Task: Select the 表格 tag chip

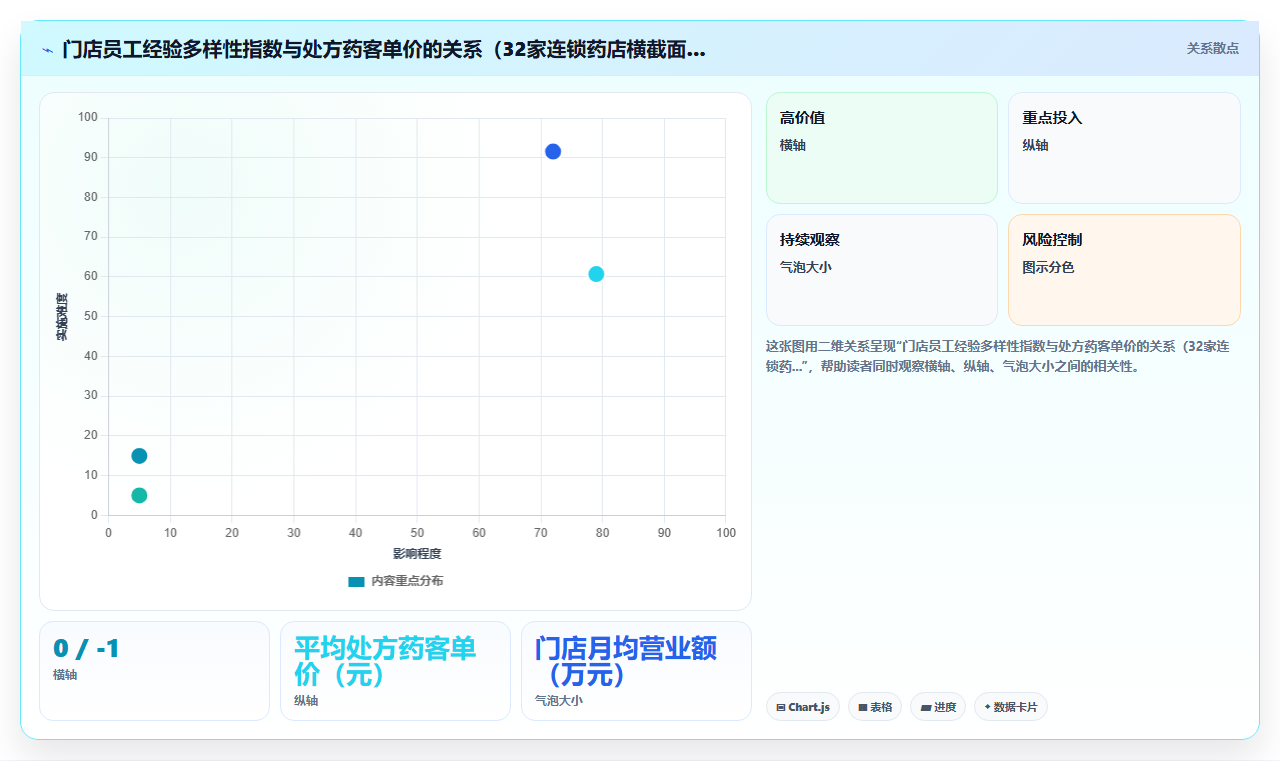Action: point(875,707)
